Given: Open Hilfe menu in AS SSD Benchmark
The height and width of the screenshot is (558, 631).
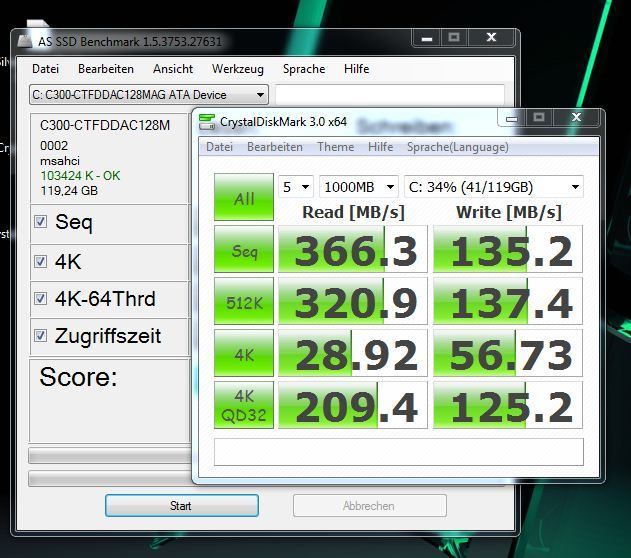Looking at the screenshot, I should 357,69.
